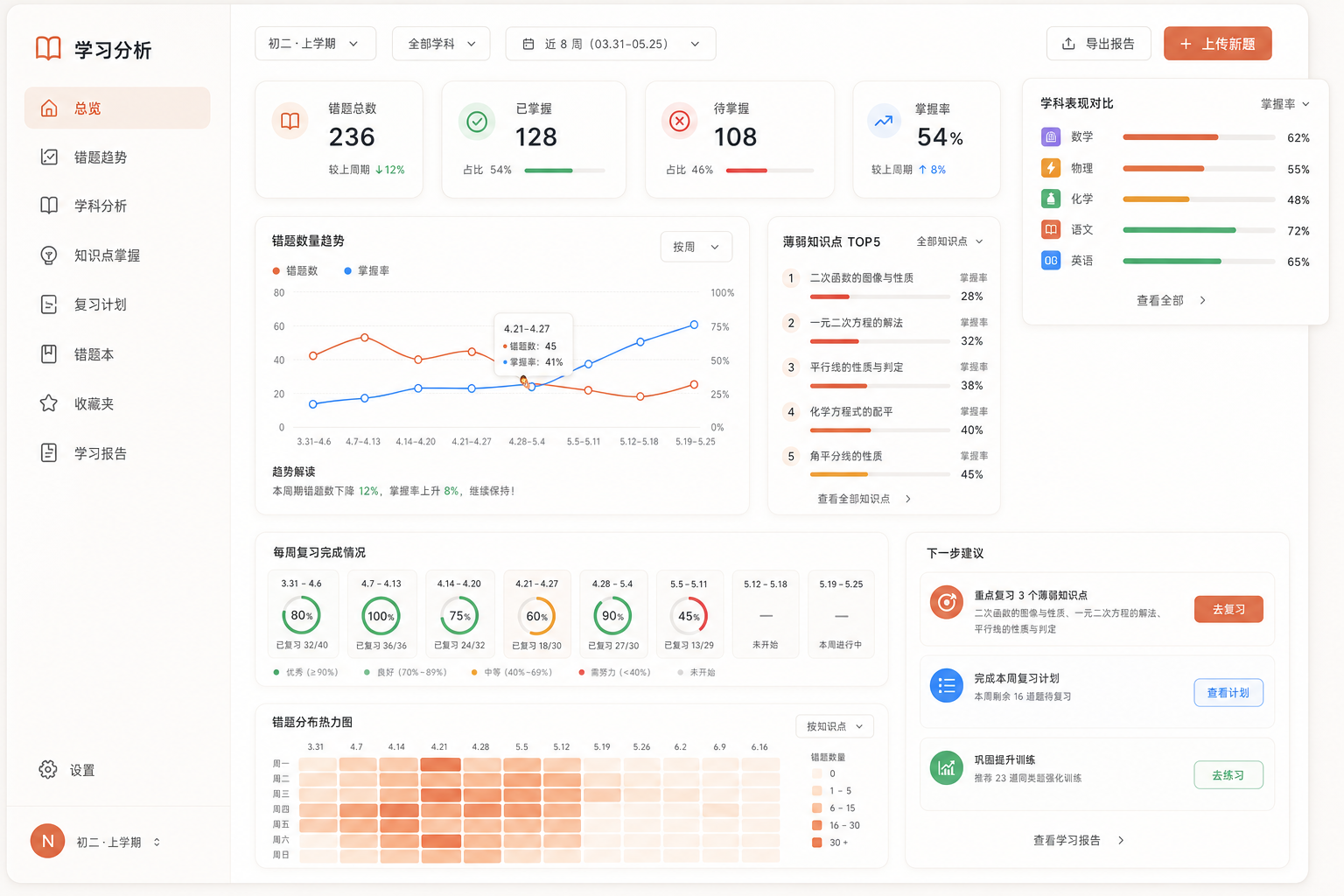
Task: Click the 上传新题 button
Action: coord(1218,44)
